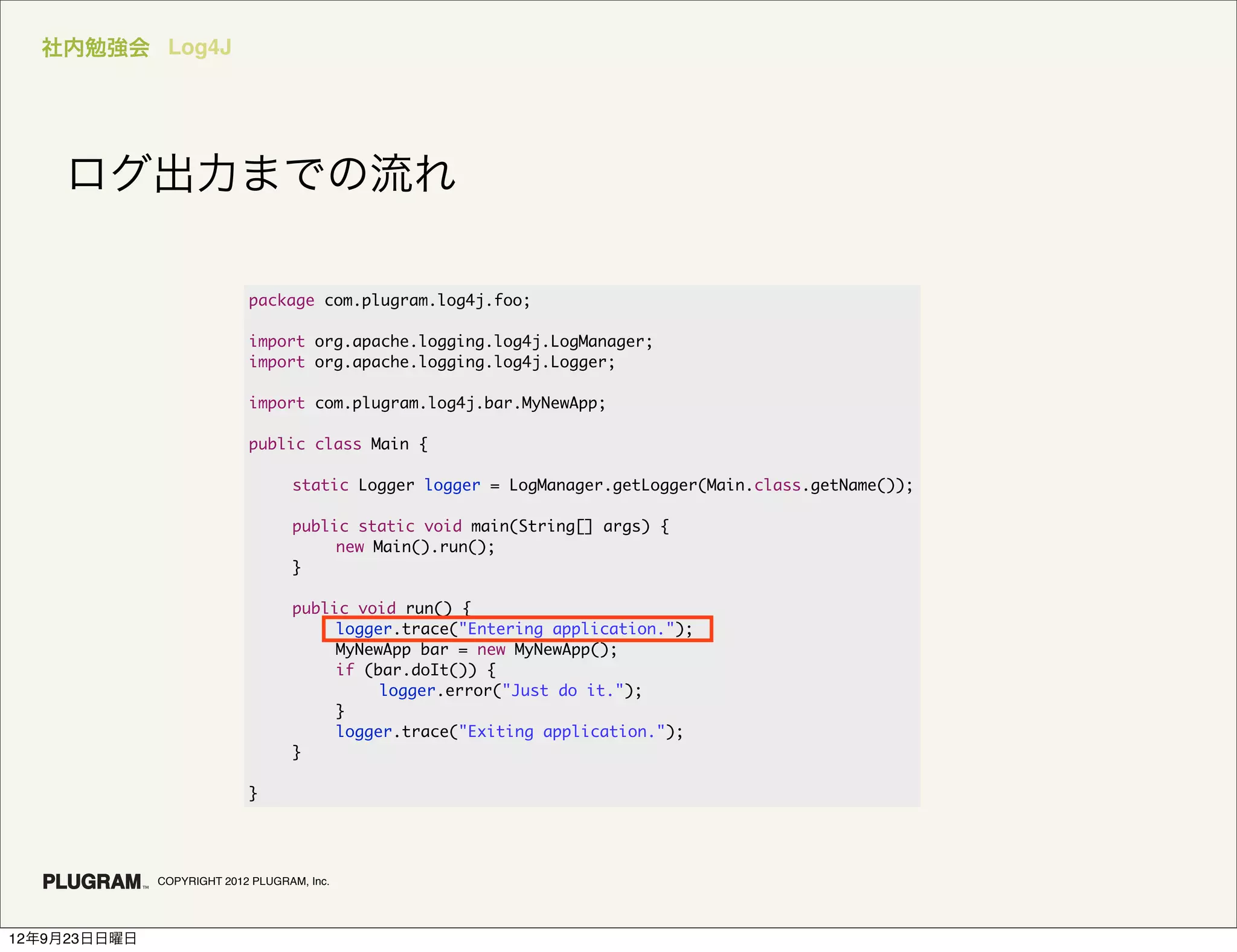Click the slide title "ログ出力までの流れ"

pos(262,173)
